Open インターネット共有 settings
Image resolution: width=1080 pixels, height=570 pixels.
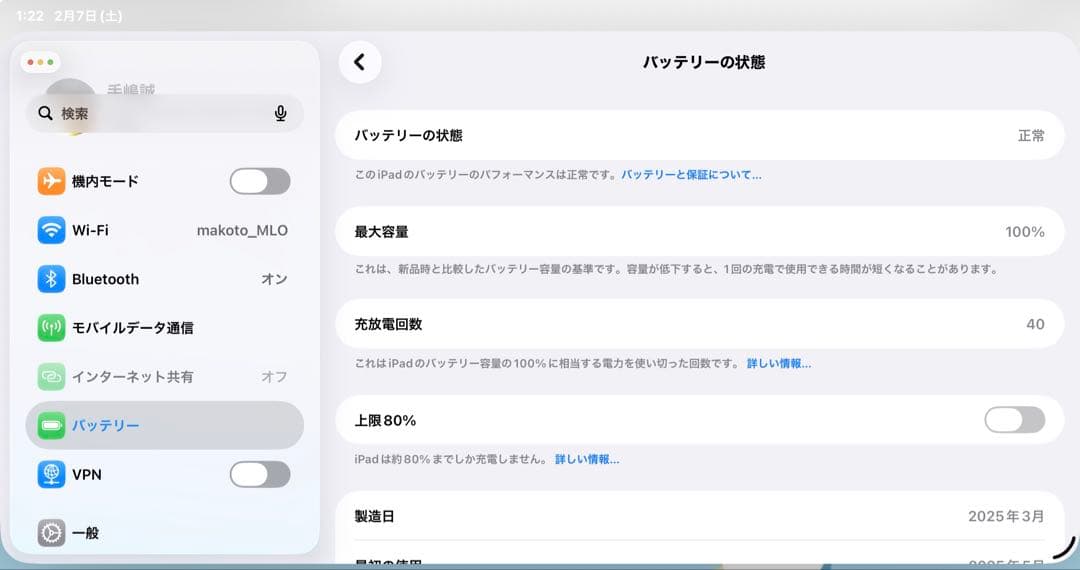point(165,377)
